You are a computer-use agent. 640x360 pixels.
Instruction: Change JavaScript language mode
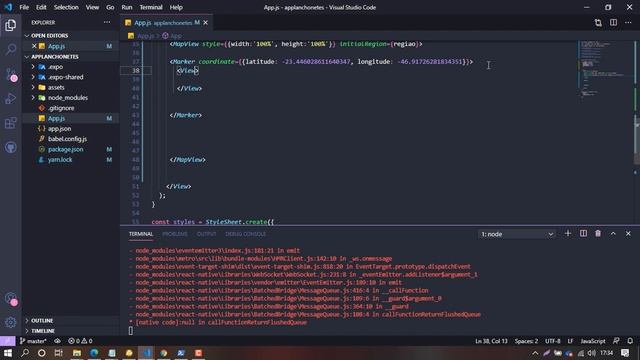pos(593,341)
